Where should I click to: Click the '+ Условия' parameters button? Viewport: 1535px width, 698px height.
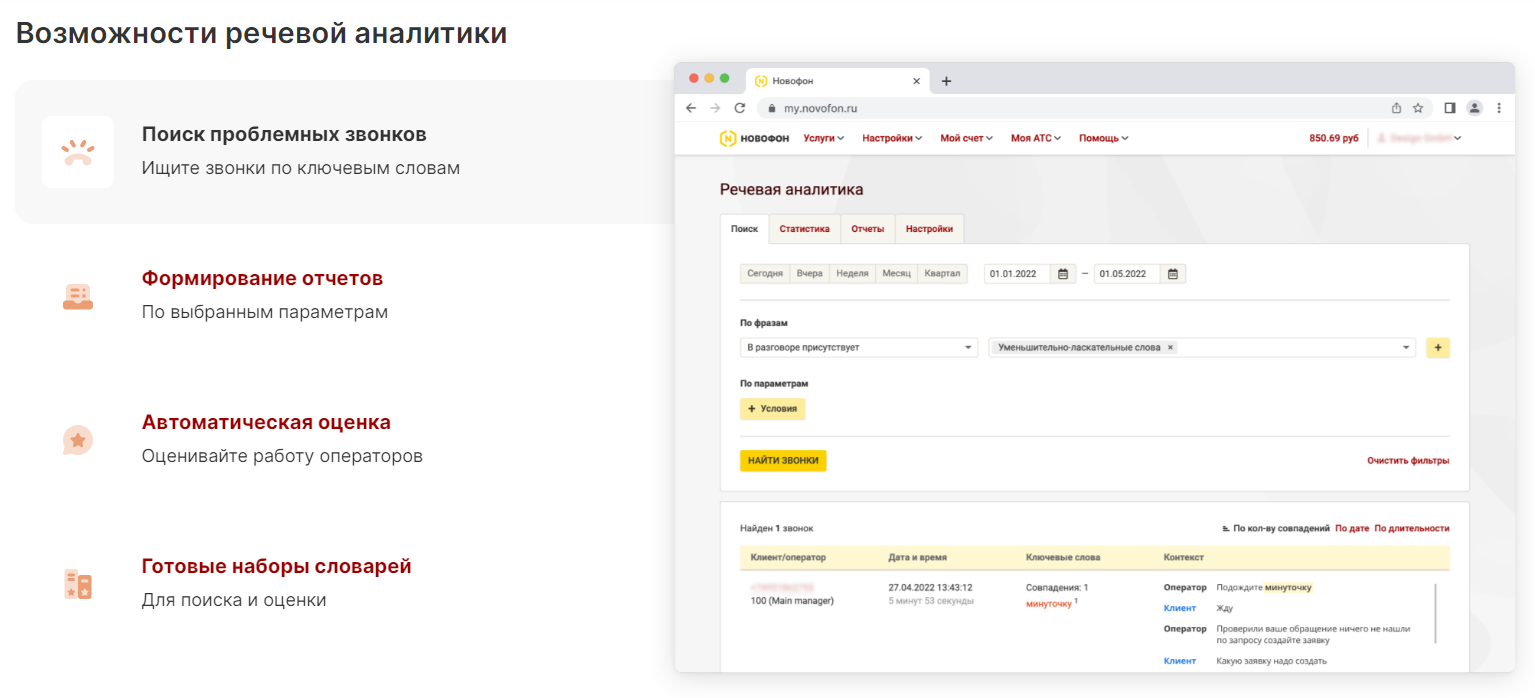click(x=772, y=409)
